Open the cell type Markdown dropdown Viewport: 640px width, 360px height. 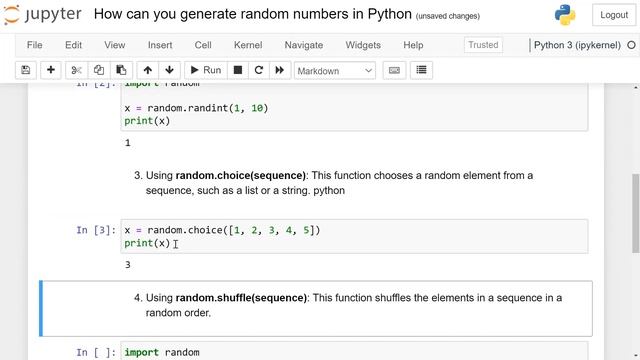pyautogui.click(x=335, y=71)
